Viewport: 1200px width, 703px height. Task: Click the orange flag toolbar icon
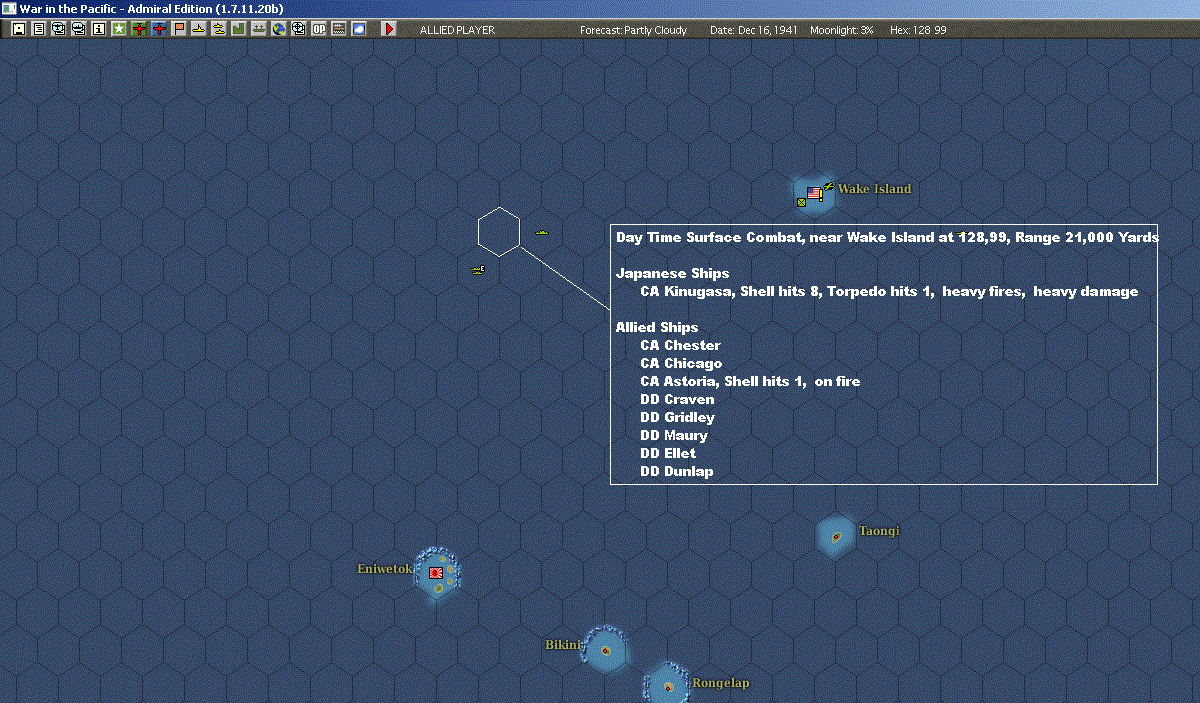[x=179, y=29]
